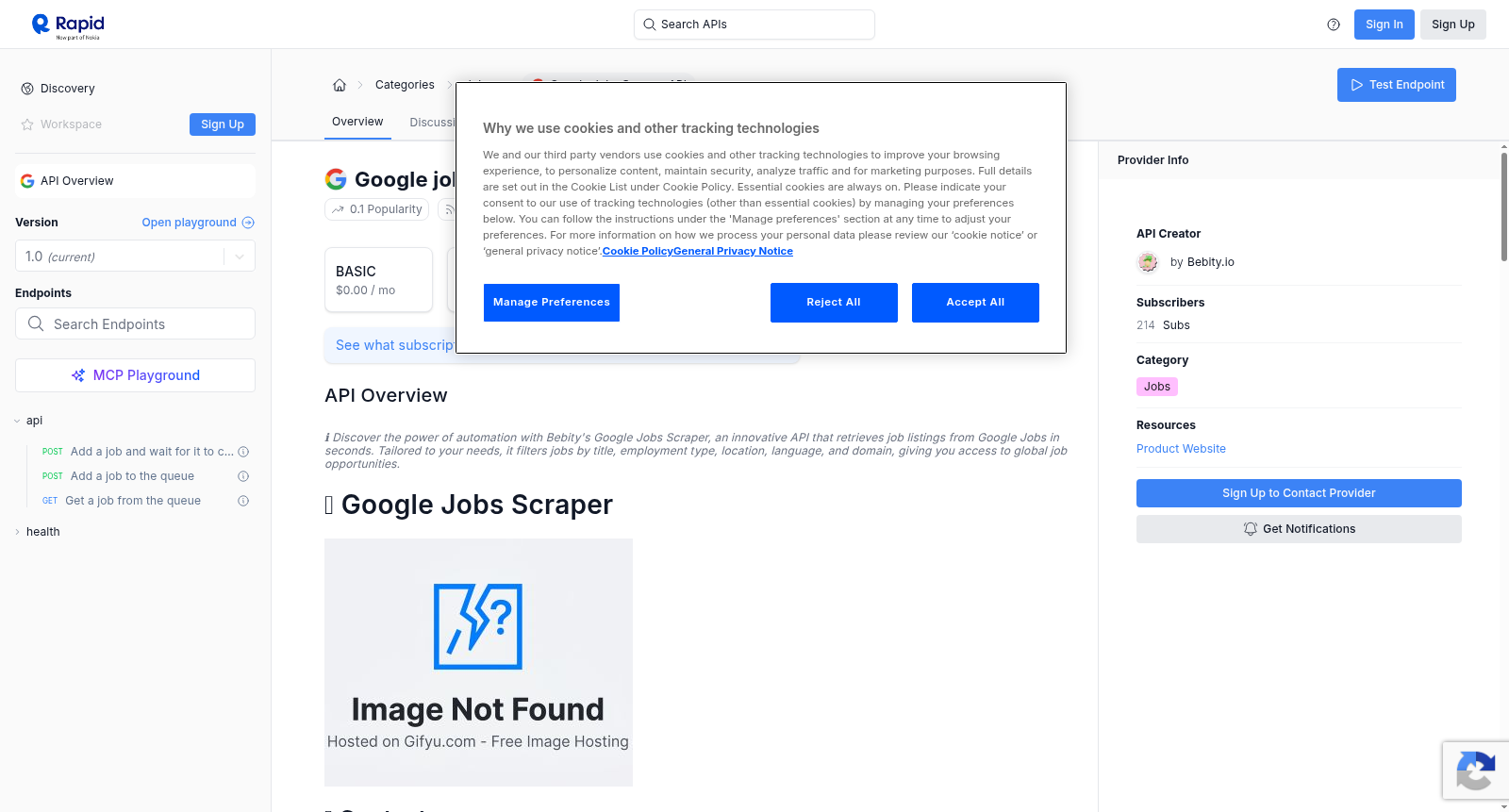Click the Google icon beside API Overview
The width and height of the screenshot is (1509, 812).
[x=27, y=181]
